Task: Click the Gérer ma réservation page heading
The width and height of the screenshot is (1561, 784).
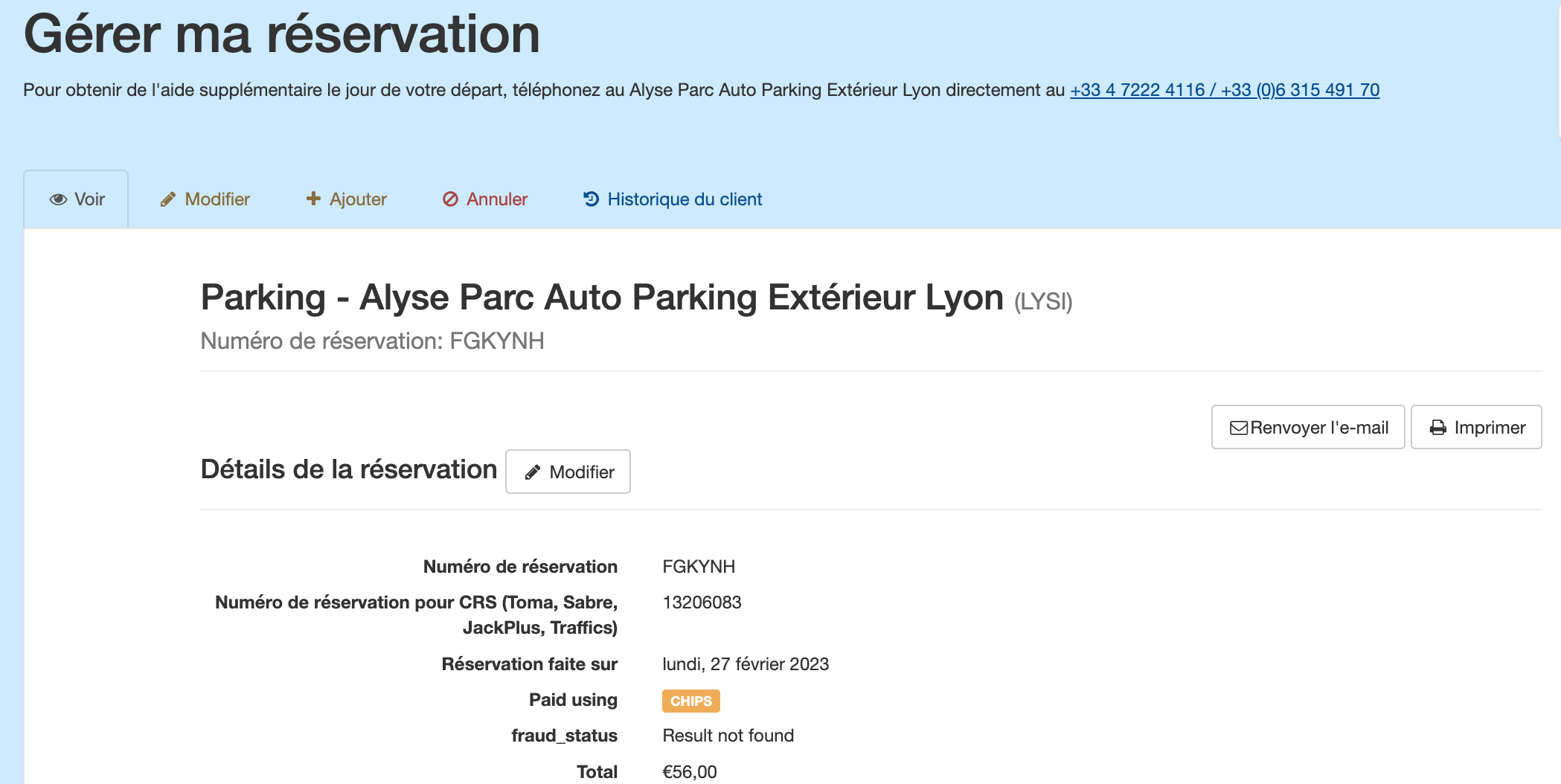Action: click(281, 34)
